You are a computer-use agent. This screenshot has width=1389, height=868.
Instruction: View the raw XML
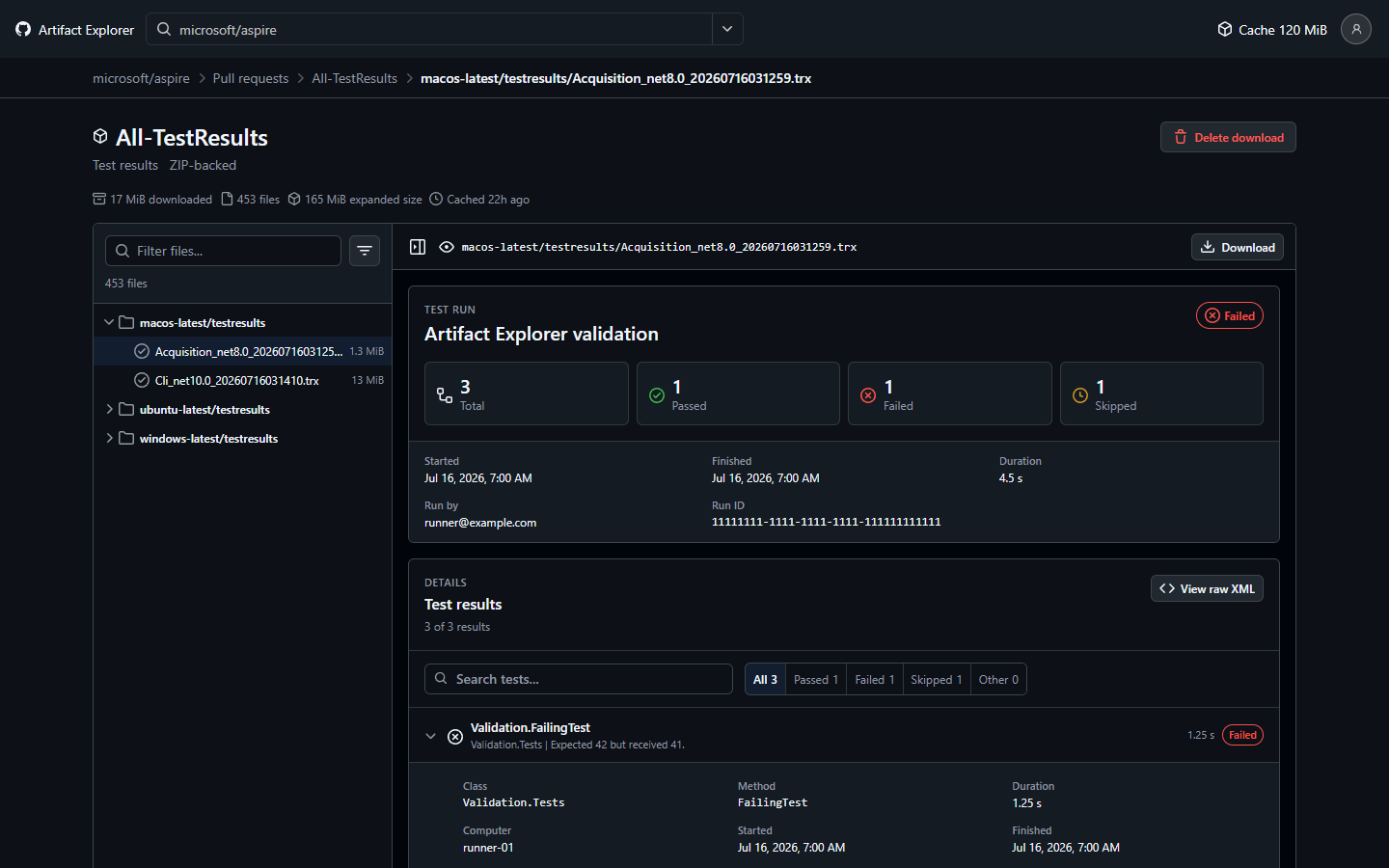click(1207, 588)
